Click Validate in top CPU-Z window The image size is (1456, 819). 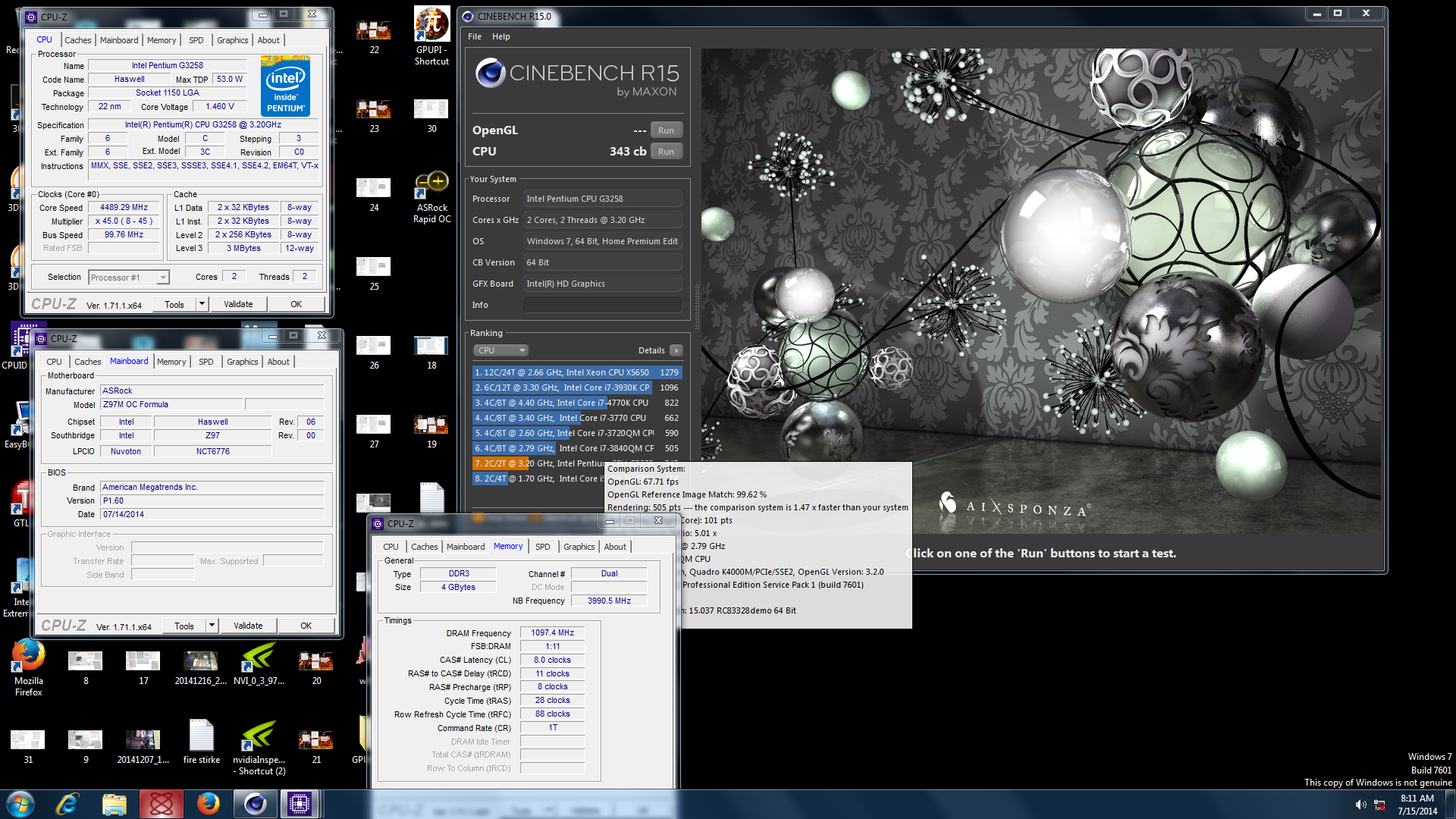[238, 304]
